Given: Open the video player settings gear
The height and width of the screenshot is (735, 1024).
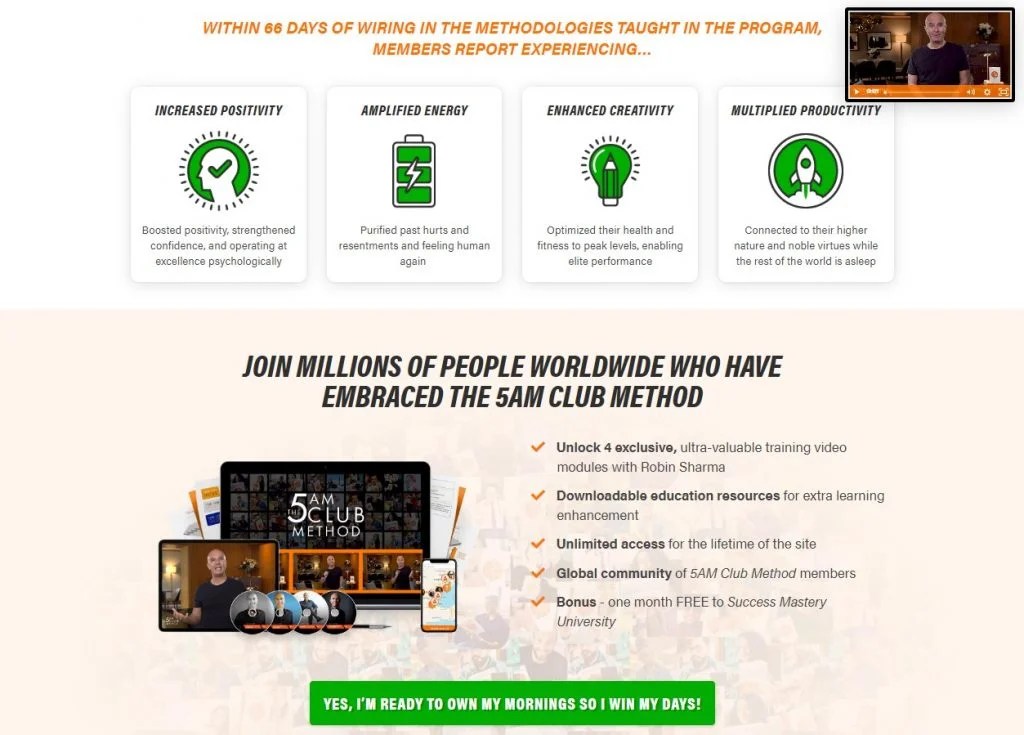Looking at the screenshot, I should 987,92.
